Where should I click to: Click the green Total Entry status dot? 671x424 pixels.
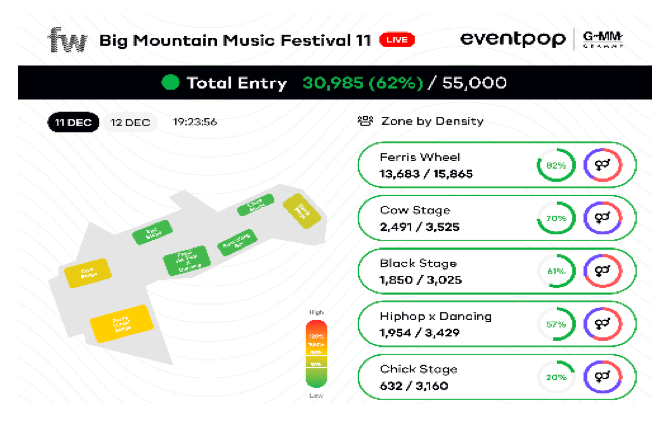click(x=170, y=83)
